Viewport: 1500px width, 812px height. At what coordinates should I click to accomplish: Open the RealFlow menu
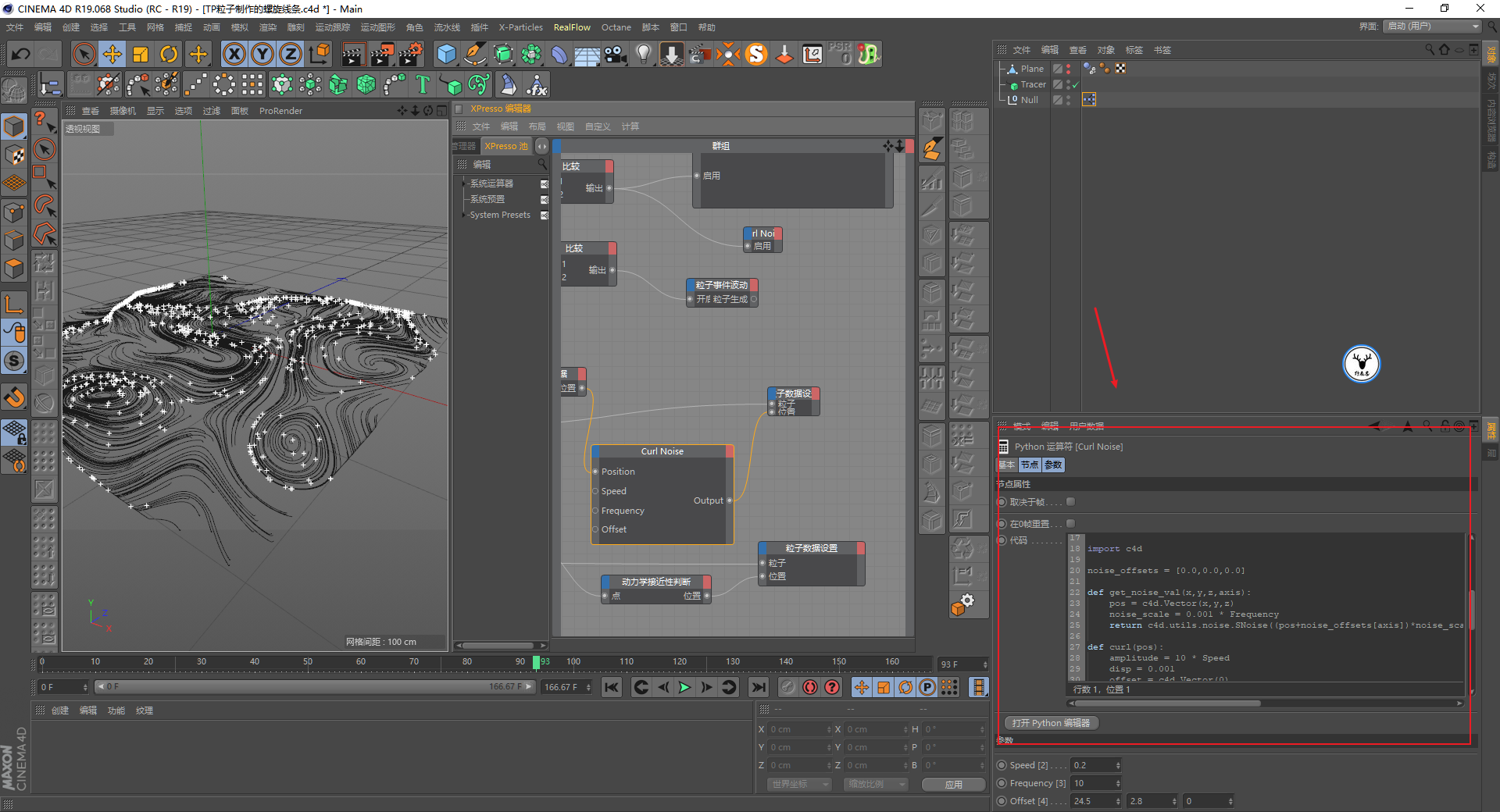point(572,27)
